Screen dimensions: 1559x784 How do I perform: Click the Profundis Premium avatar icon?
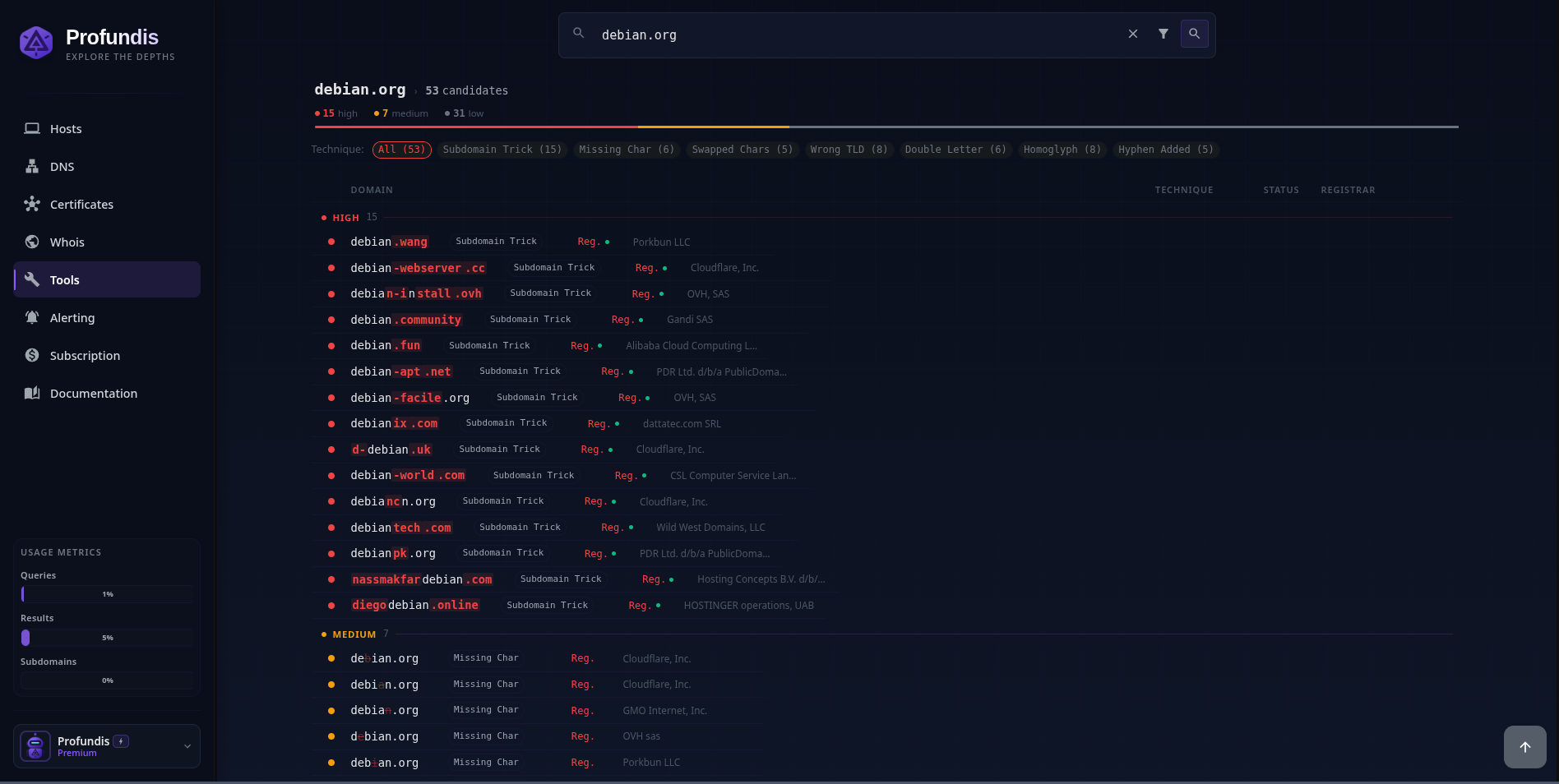click(35, 746)
